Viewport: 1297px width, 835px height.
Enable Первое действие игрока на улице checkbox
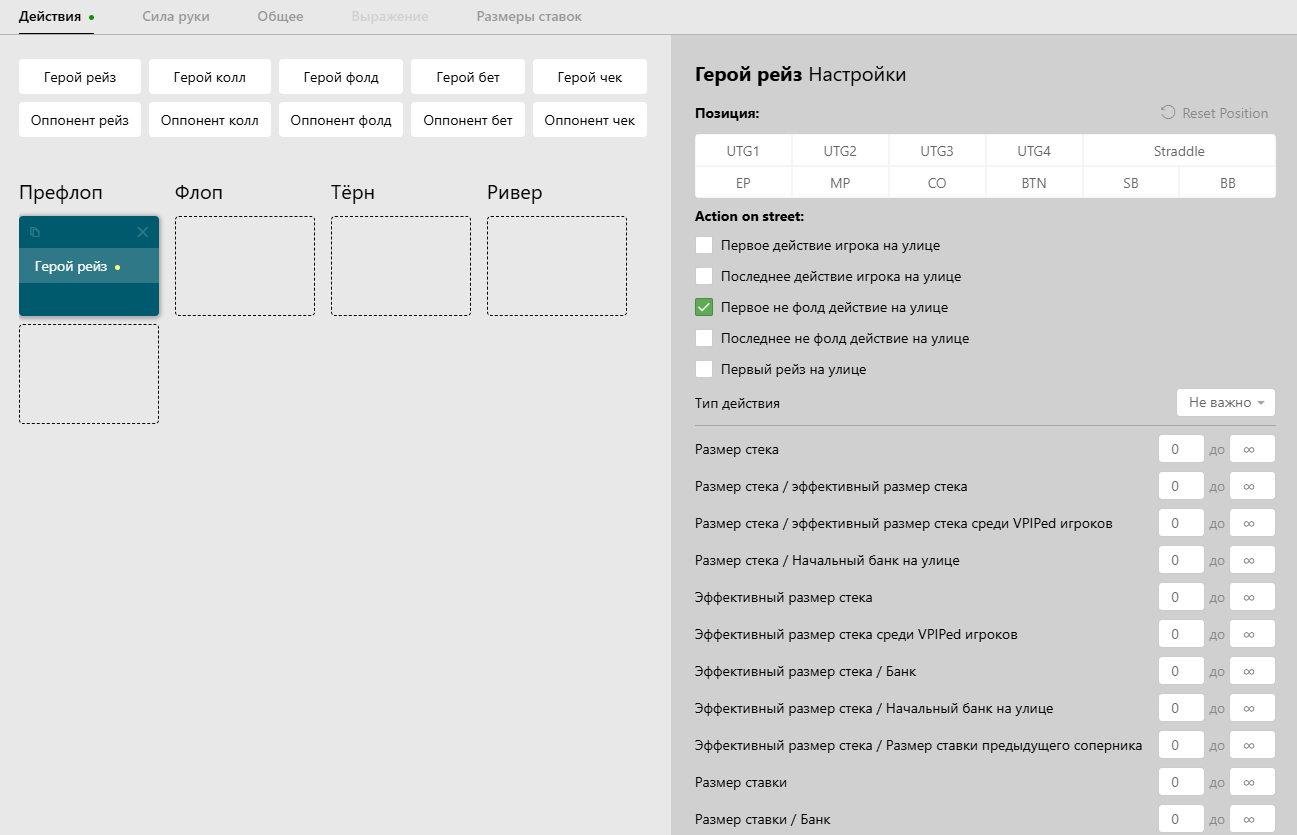(x=704, y=245)
